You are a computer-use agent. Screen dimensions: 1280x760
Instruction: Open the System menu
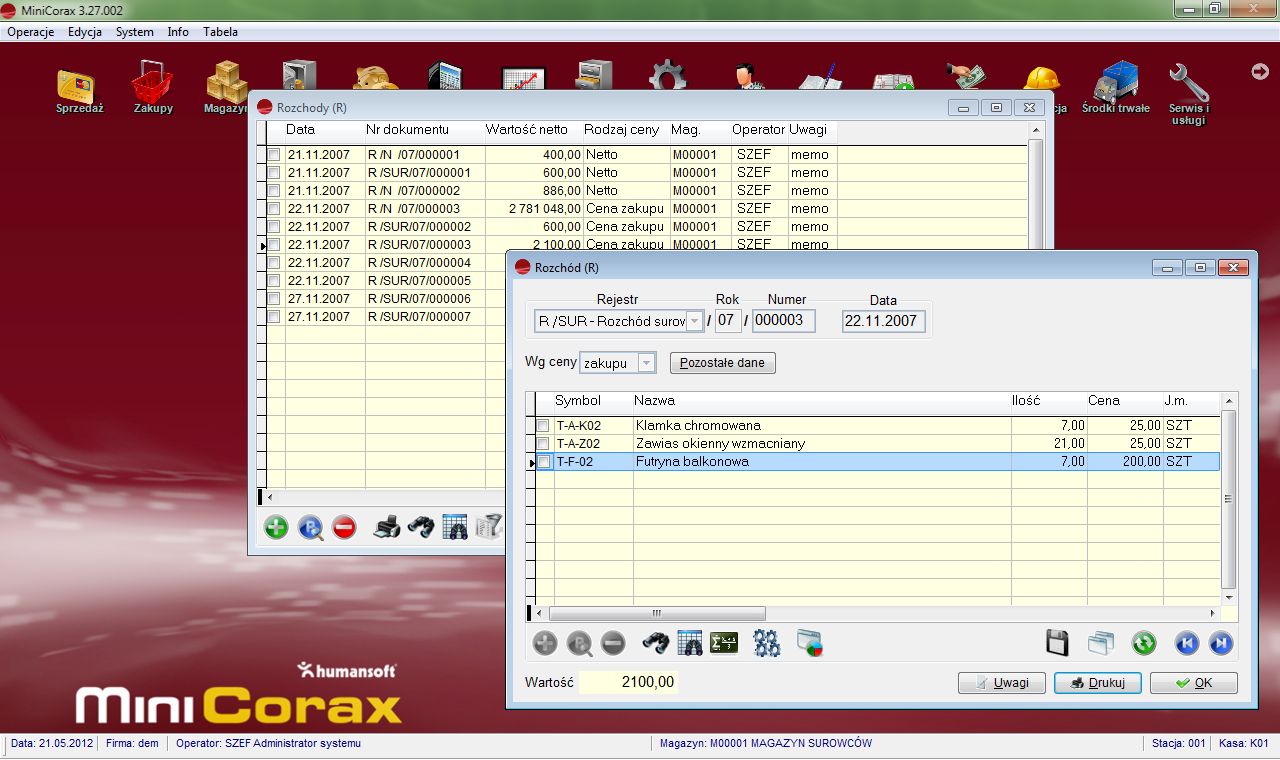point(134,32)
